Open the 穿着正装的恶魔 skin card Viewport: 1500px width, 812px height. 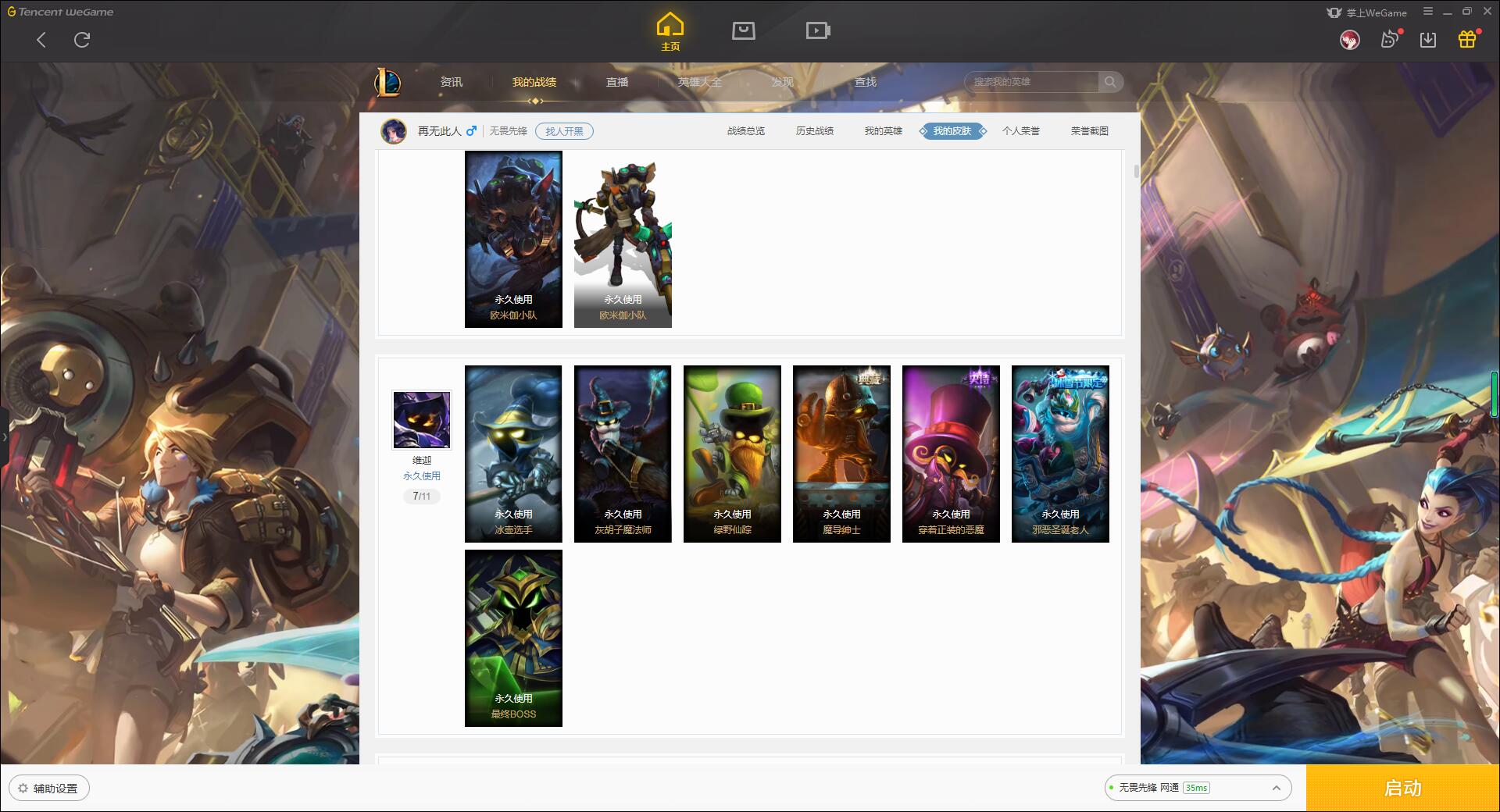(x=951, y=454)
